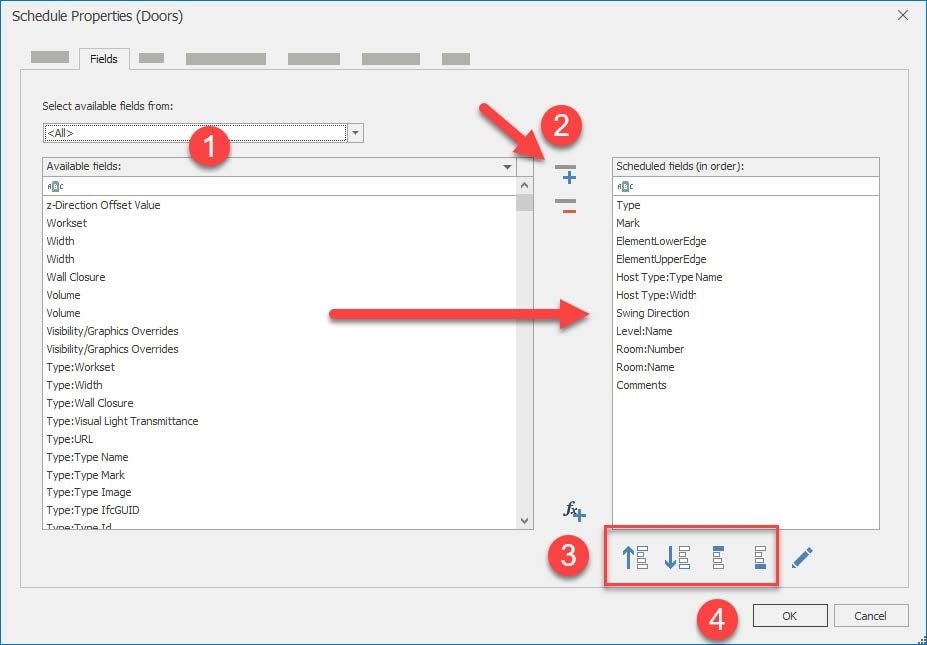
Task: Click the available fields scrollbar down arrow
Action: tap(524, 520)
